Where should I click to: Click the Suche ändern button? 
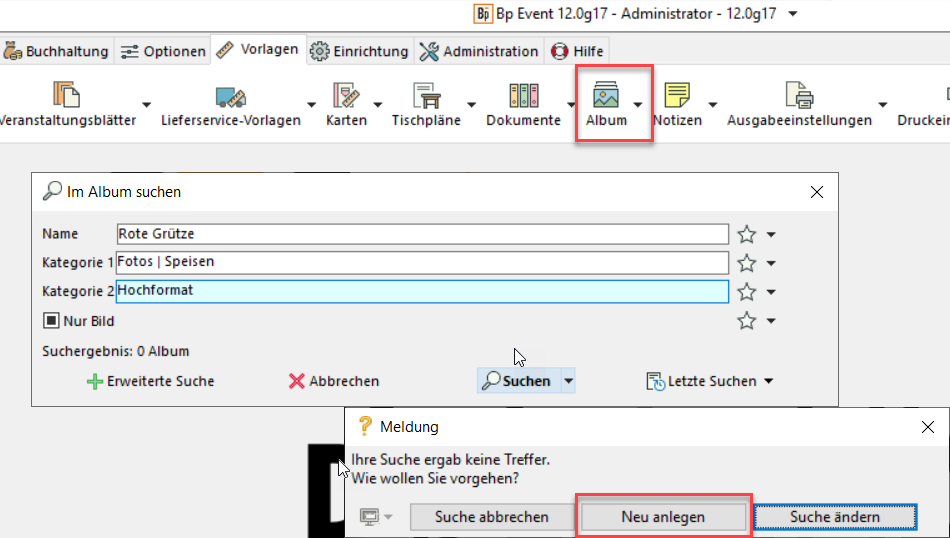(834, 517)
